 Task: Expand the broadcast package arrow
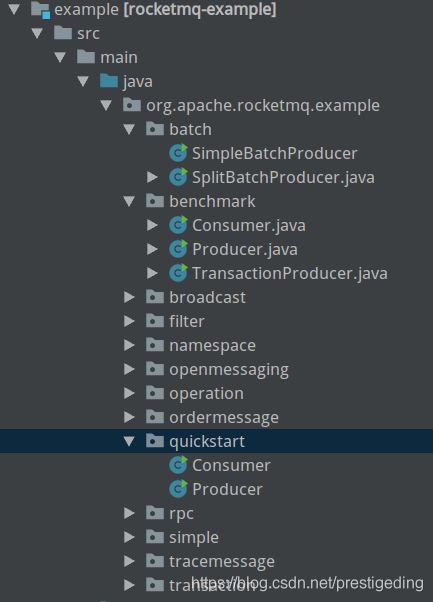(129, 297)
